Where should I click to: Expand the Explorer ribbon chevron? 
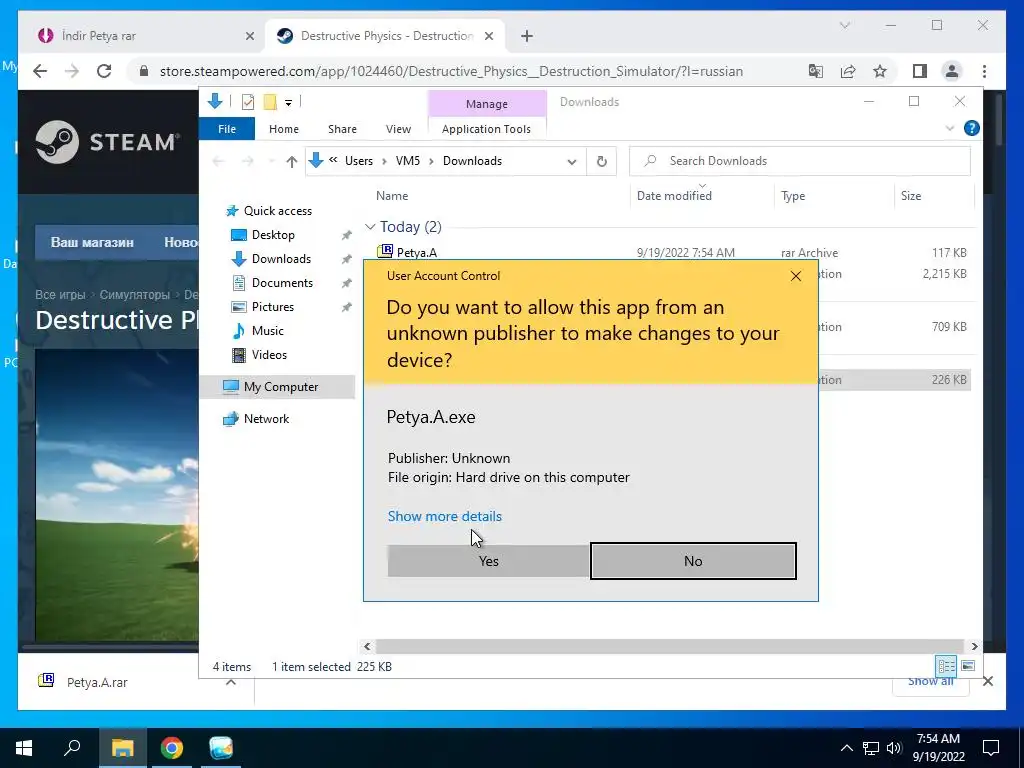(950, 128)
